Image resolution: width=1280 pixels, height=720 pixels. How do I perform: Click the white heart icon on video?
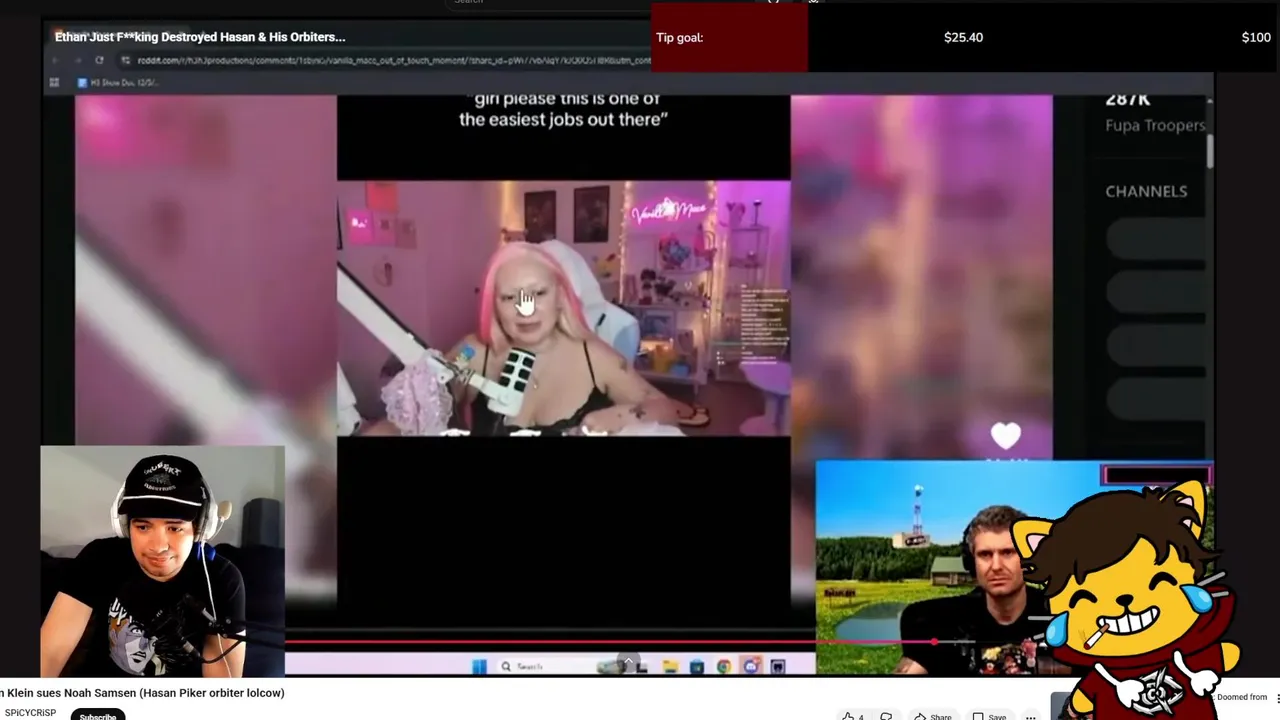1006,436
